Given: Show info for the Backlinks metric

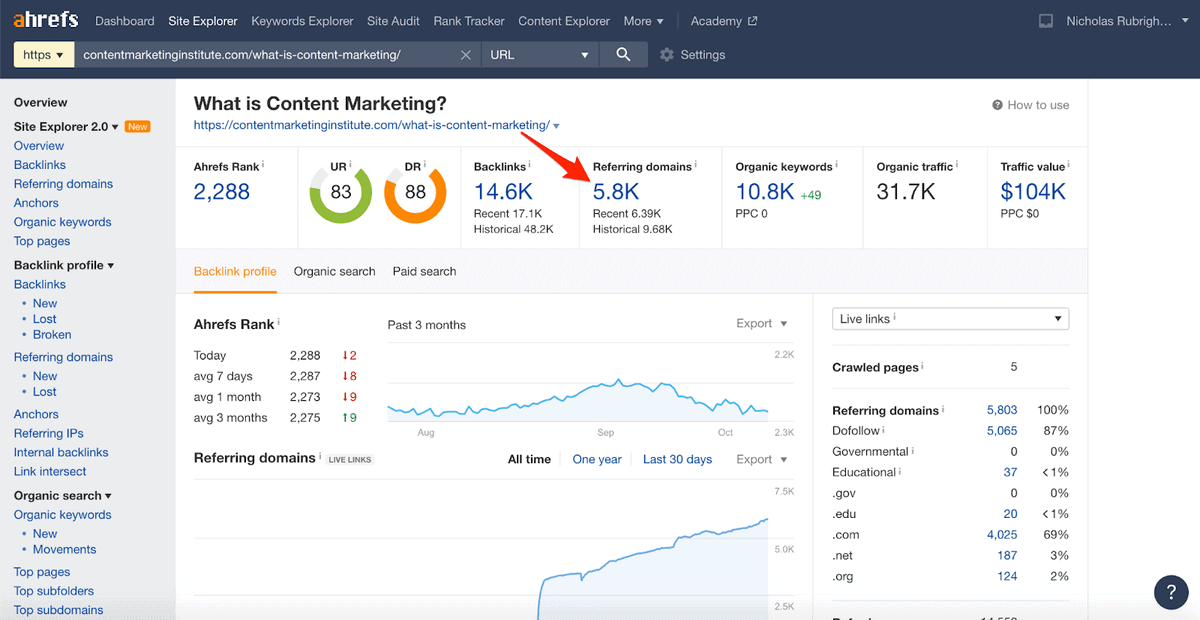Looking at the screenshot, I should (x=529, y=165).
